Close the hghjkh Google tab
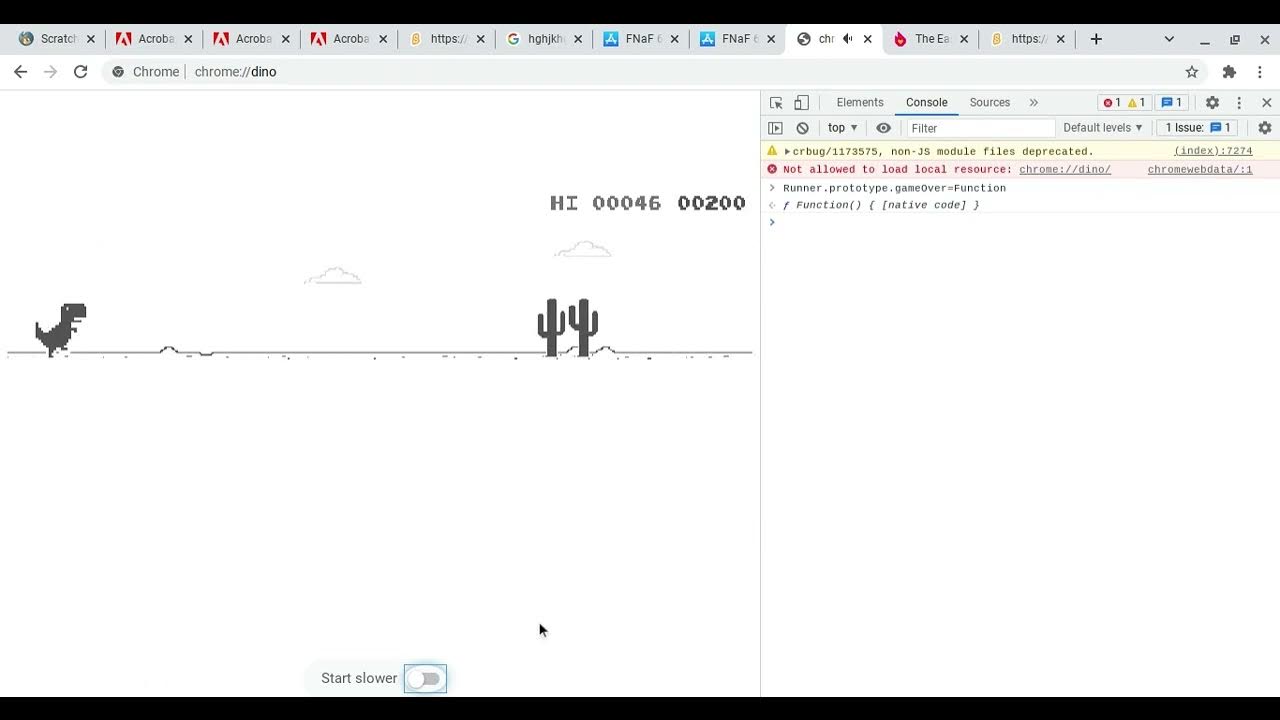This screenshot has height=720, width=1280. (x=578, y=39)
